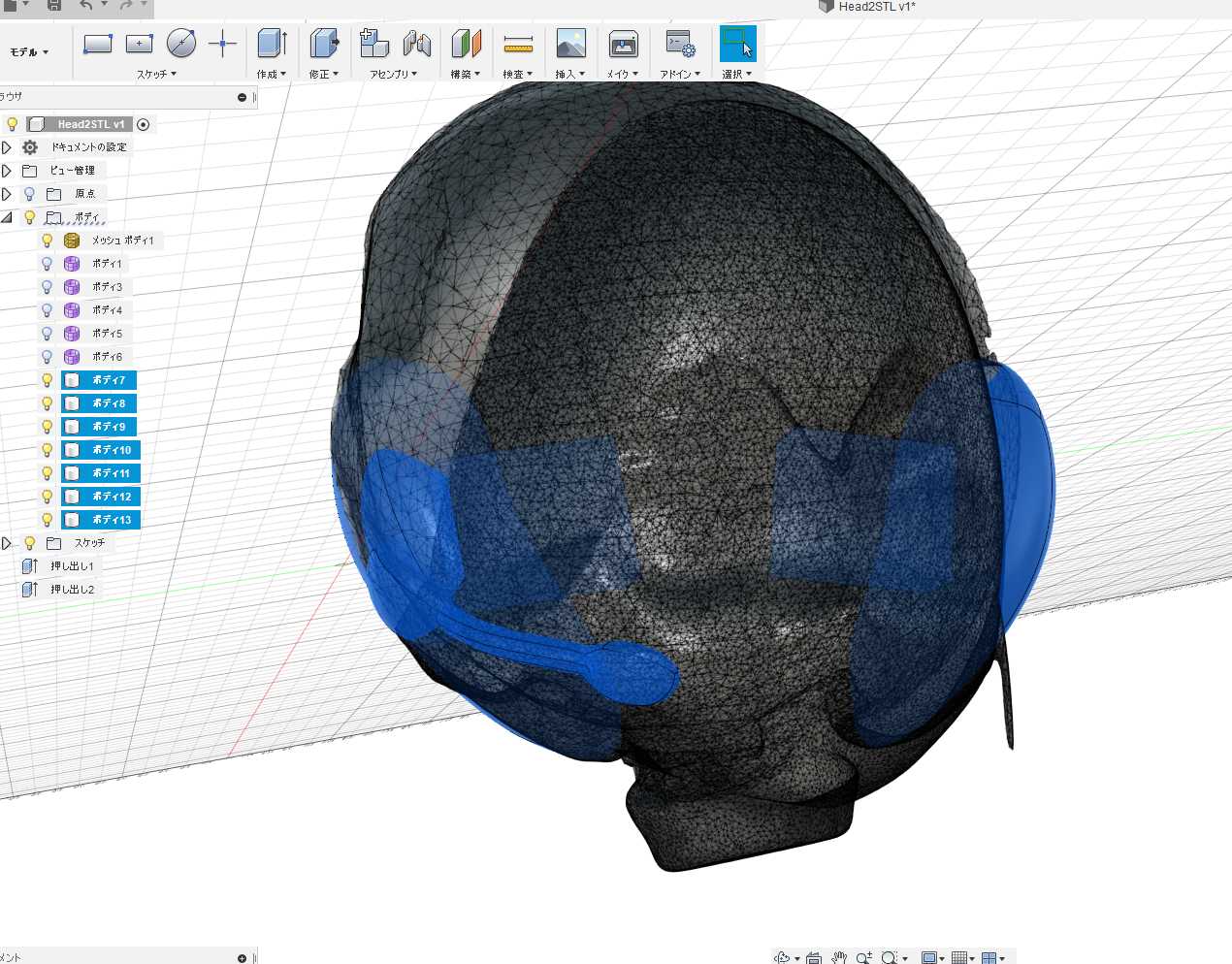Image resolution: width=1232 pixels, height=964 pixels.
Task: Click the display settings monitor icon
Action: coord(928,957)
